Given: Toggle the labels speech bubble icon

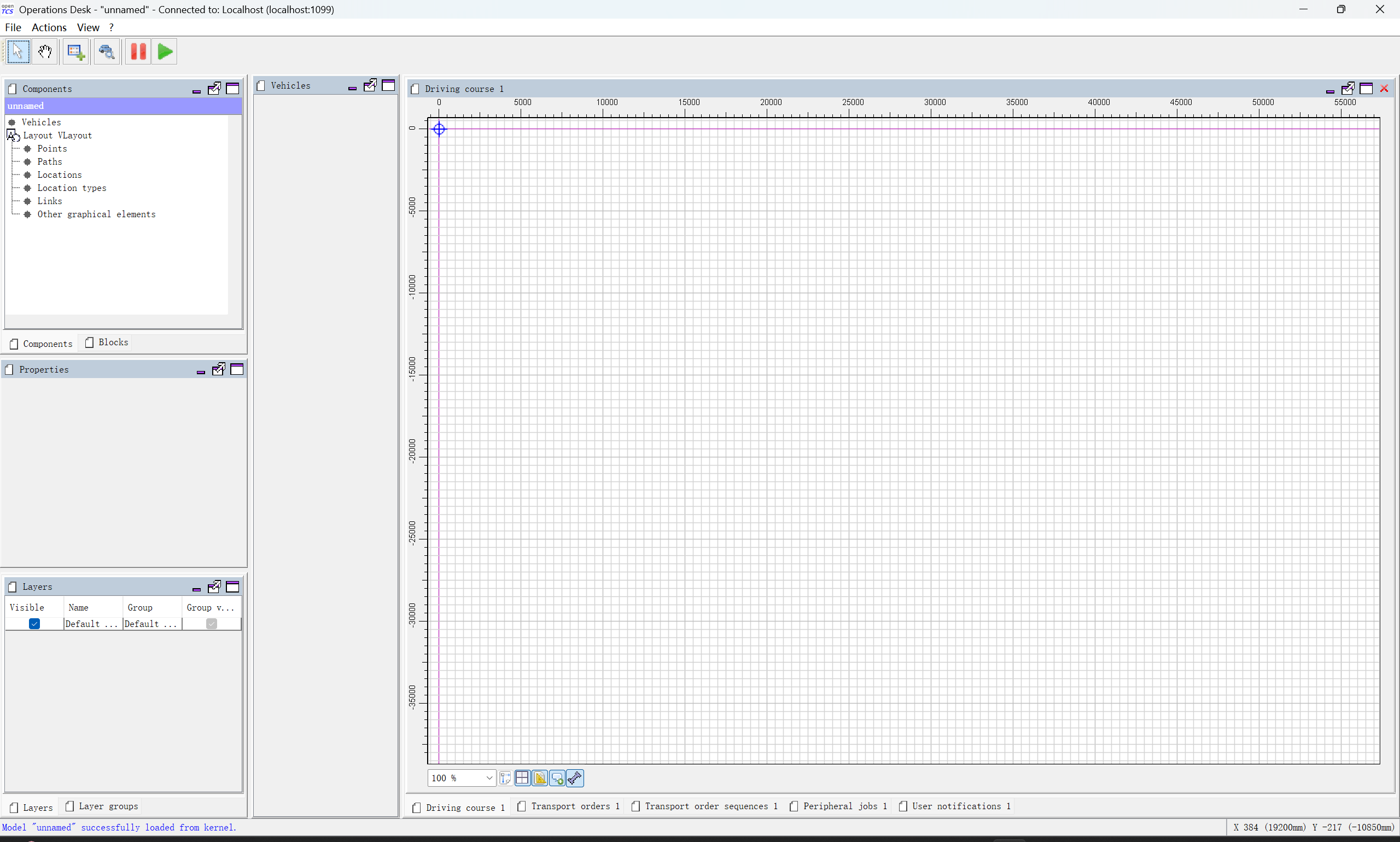Looking at the screenshot, I should point(557,778).
